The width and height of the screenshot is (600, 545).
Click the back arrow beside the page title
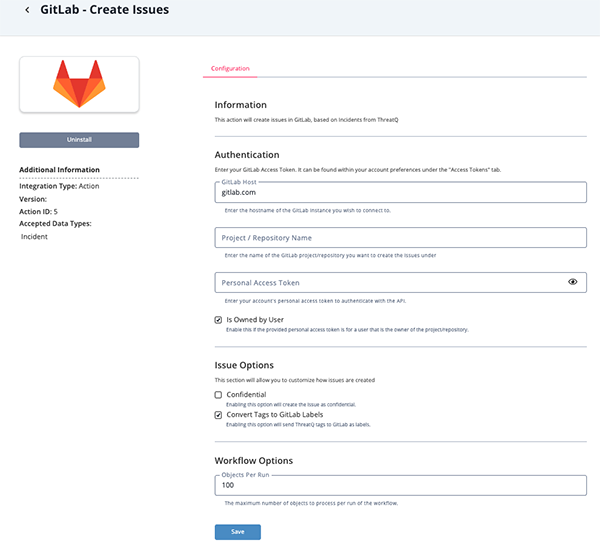[27, 11]
